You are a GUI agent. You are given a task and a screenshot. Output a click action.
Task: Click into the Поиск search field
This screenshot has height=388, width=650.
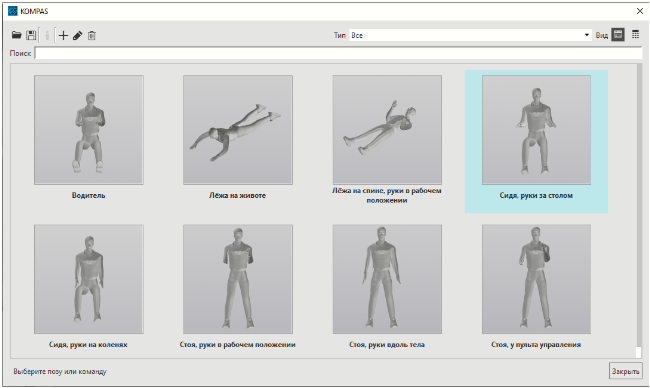pos(338,53)
